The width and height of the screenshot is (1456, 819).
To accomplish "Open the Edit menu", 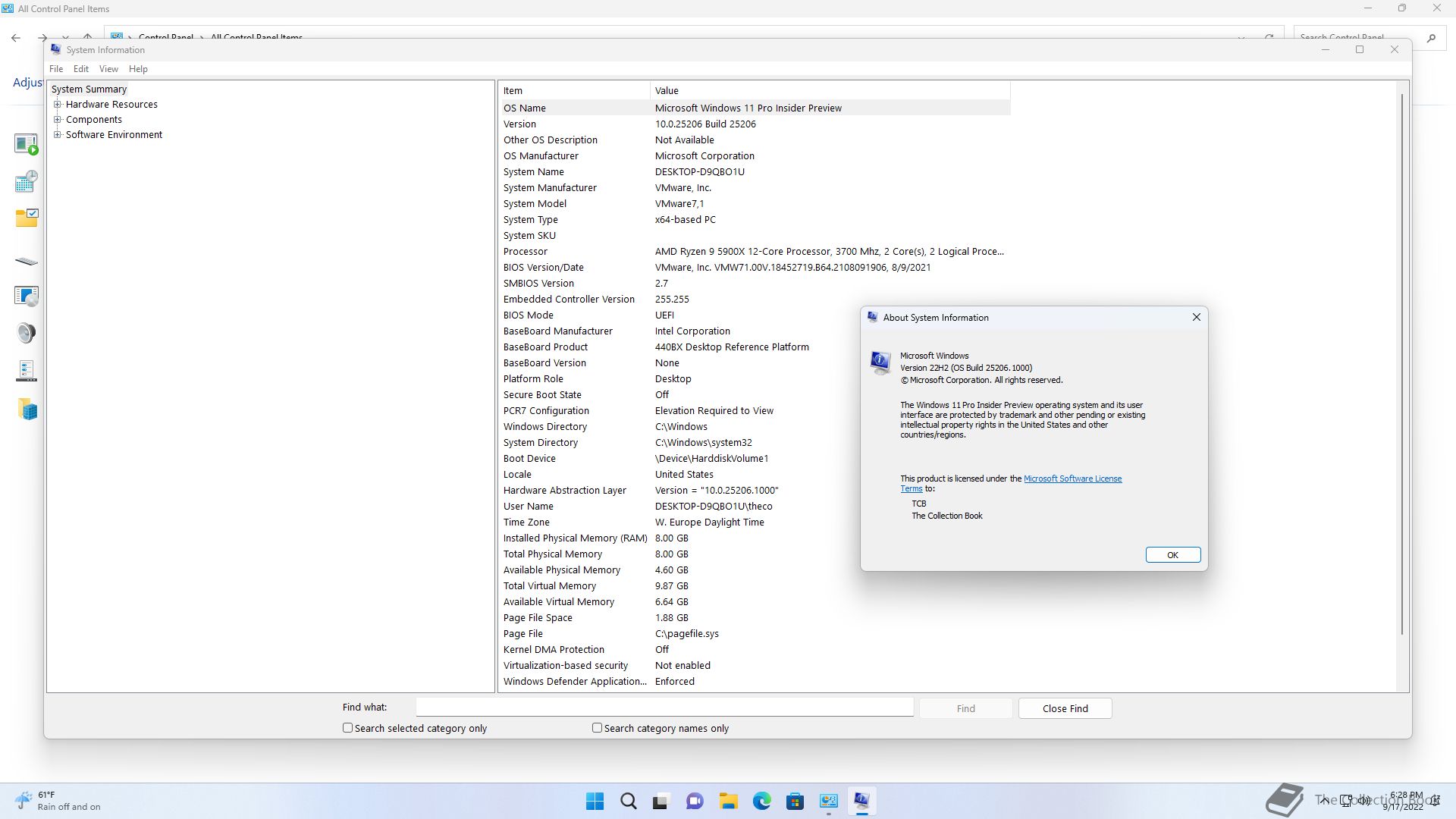I will 81,69.
